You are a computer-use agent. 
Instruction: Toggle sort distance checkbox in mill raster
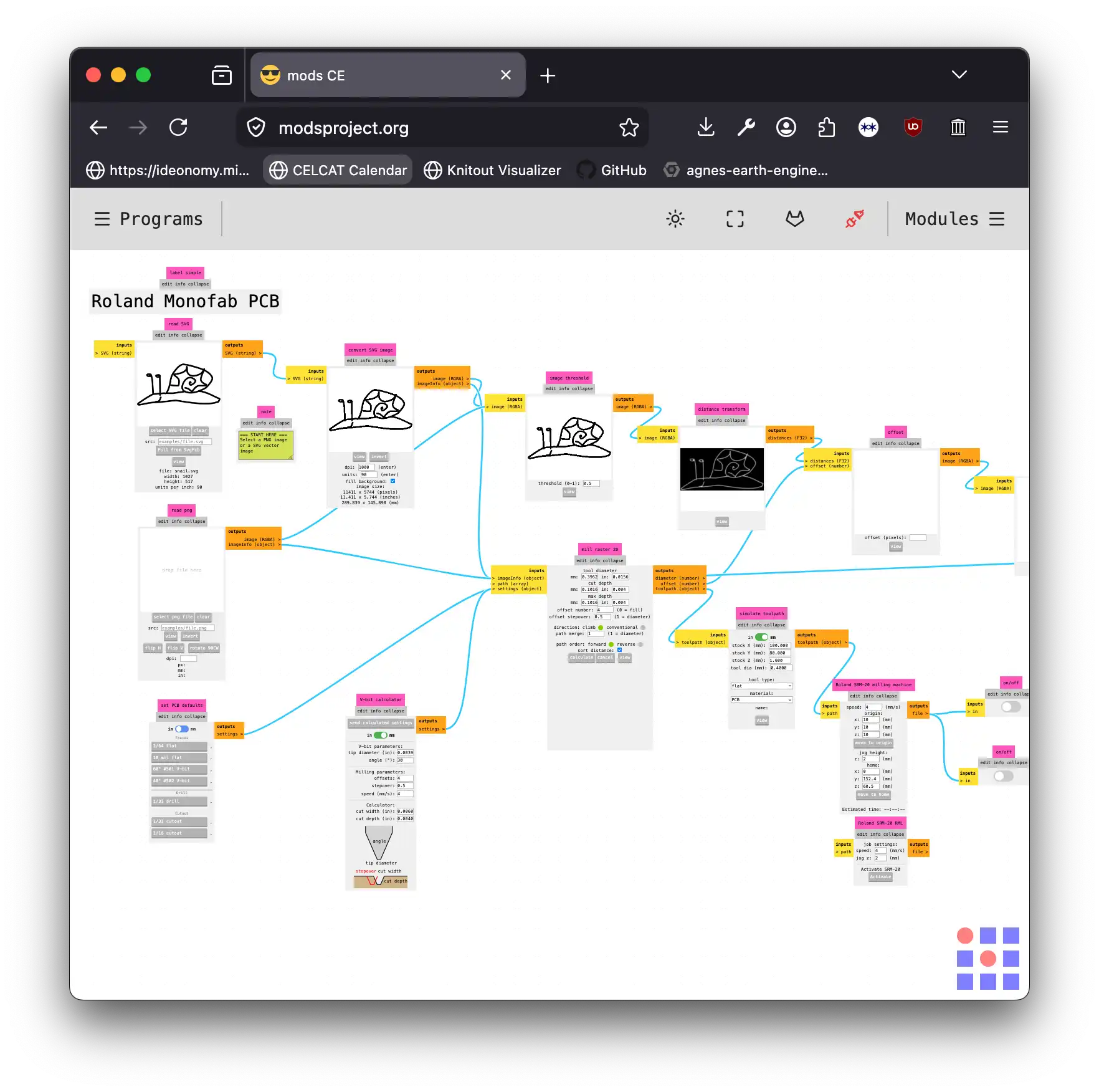[x=619, y=650]
